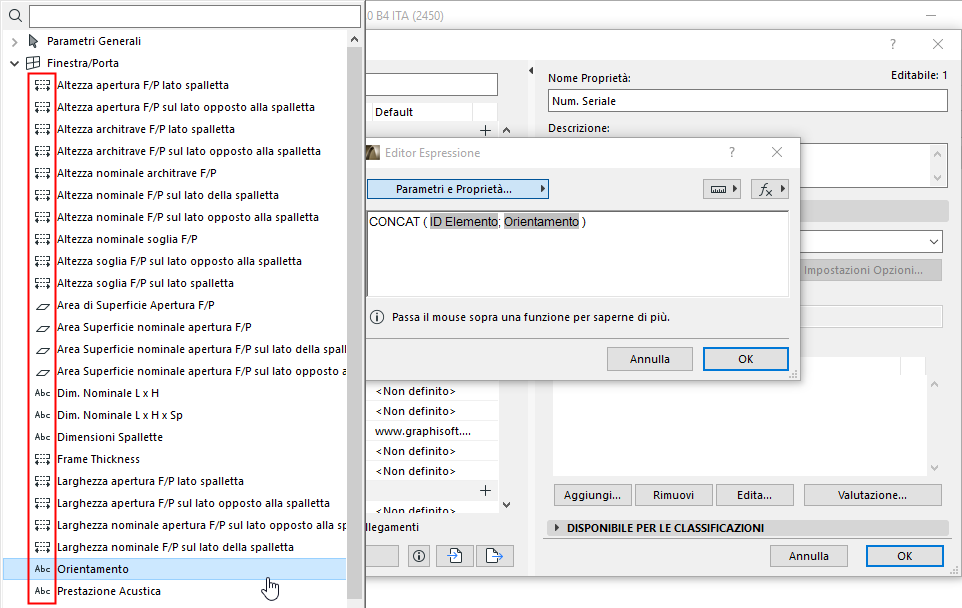Screen dimensions: 962x608
Task: Click the length icon beside Altezza apertura F/P lato spalletta
Action: point(42,85)
